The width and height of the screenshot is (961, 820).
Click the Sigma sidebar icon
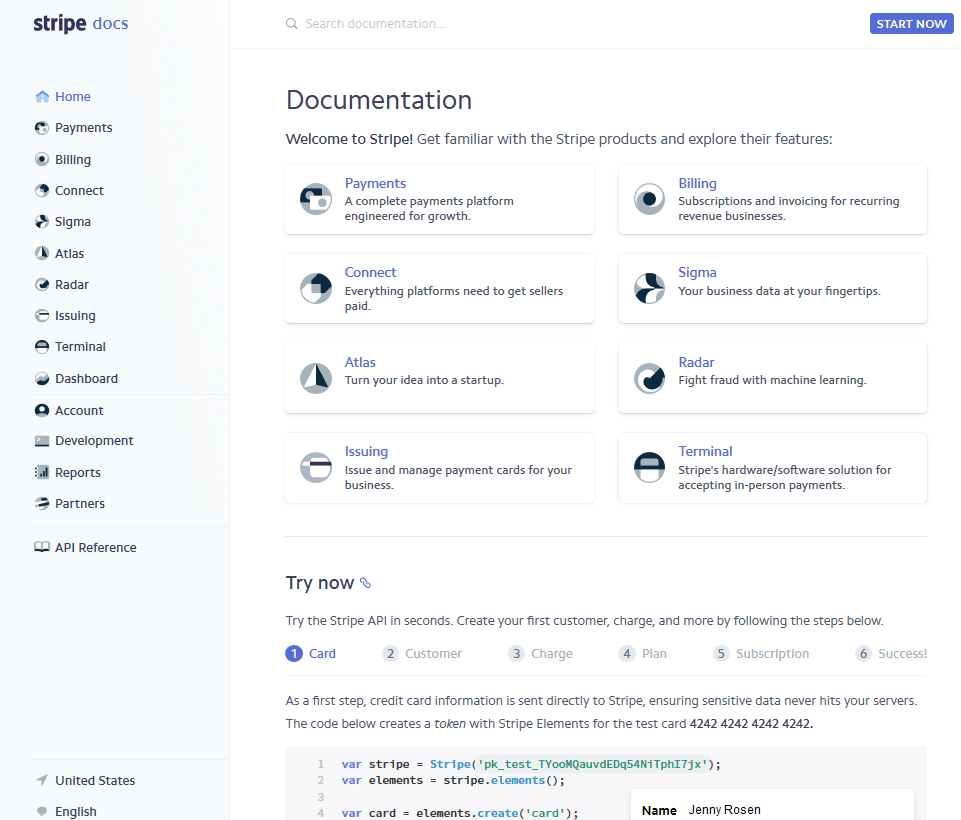coord(40,221)
